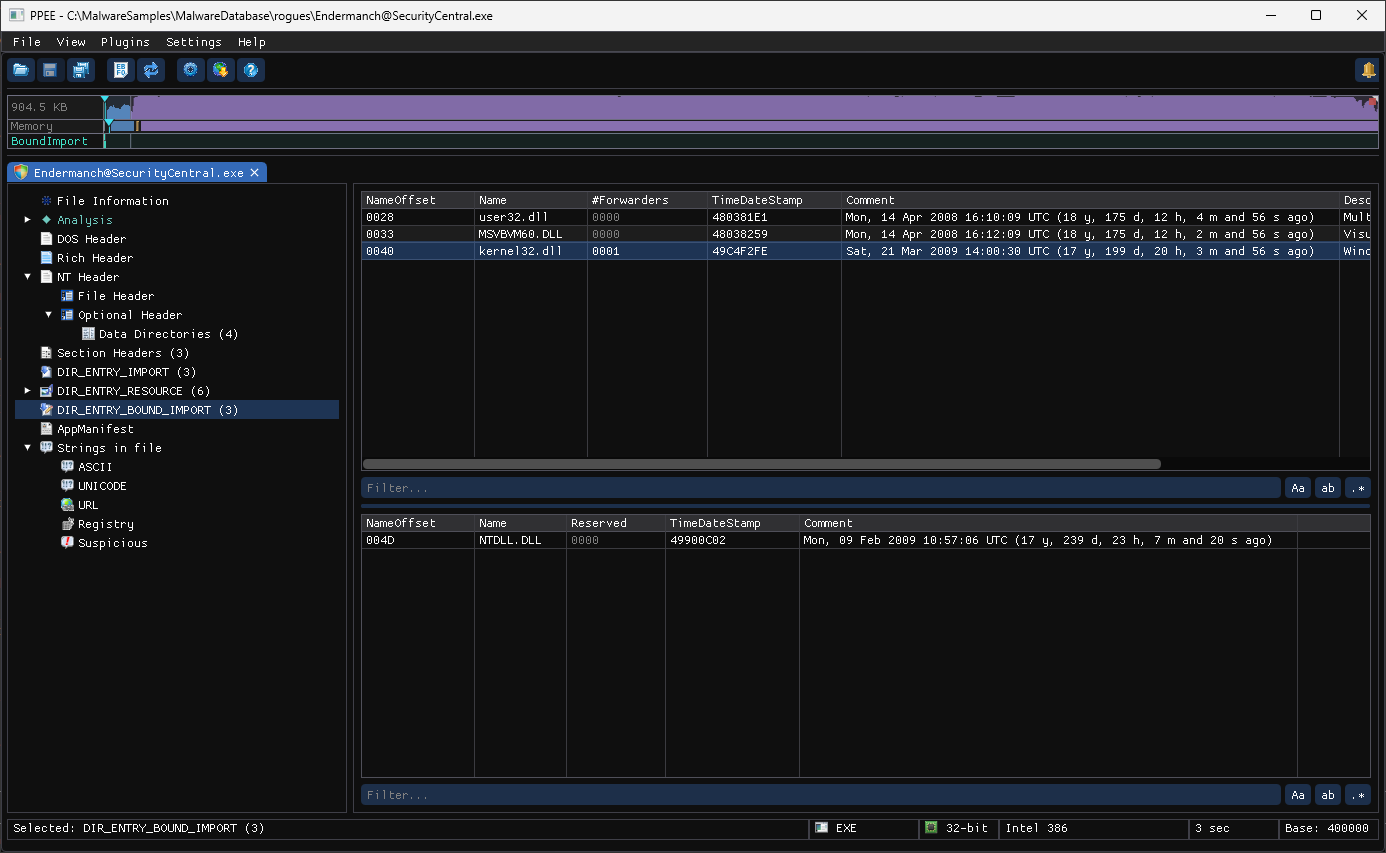
Task: Click the Reload arrows toolbar icon
Action: tap(151, 70)
